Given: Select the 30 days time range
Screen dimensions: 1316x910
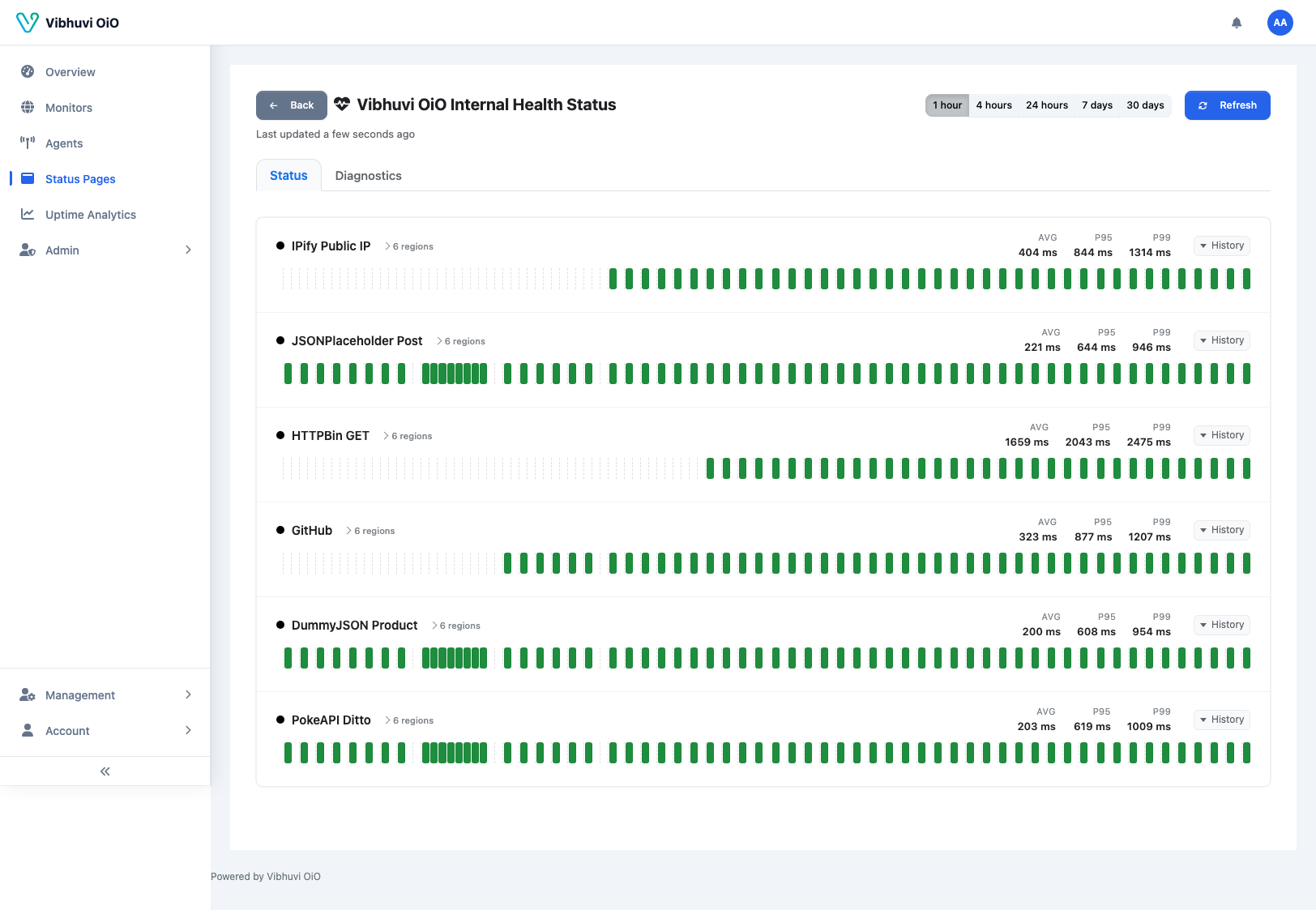Looking at the screenshot, I should click(1145, 105).
